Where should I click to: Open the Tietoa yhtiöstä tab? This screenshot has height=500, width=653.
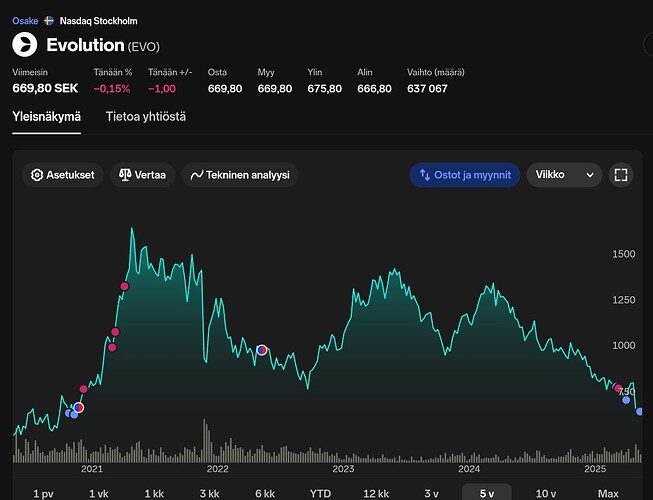146,117
